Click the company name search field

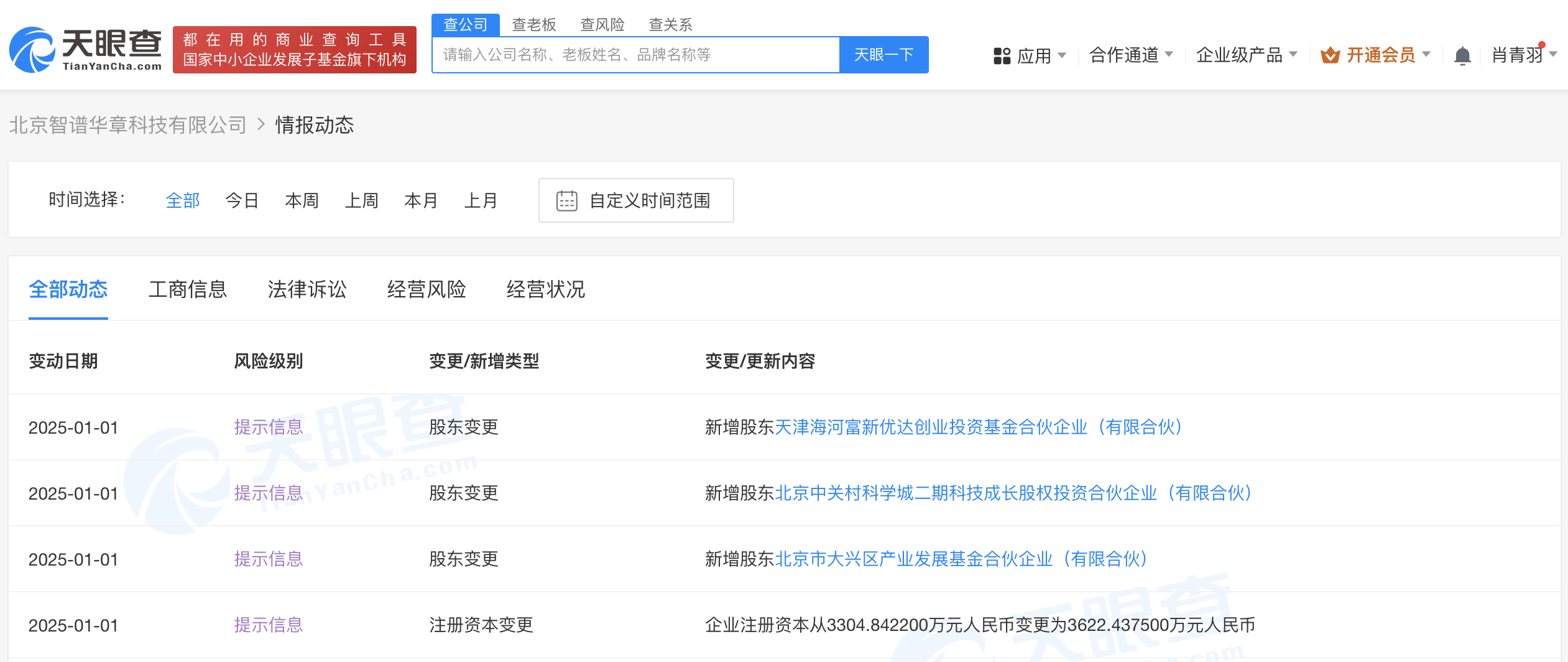636,55
